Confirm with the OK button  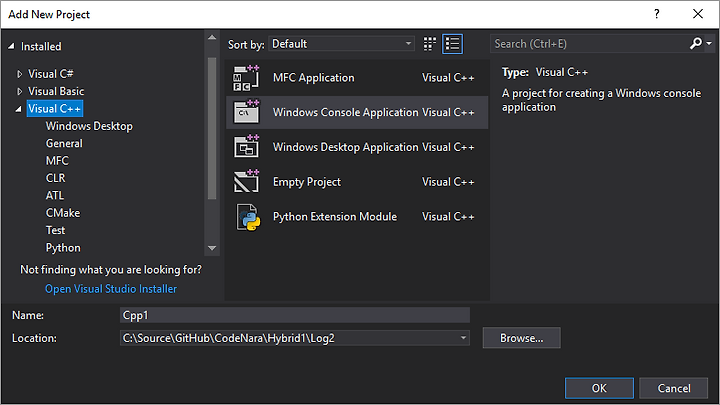pos(599,388)
